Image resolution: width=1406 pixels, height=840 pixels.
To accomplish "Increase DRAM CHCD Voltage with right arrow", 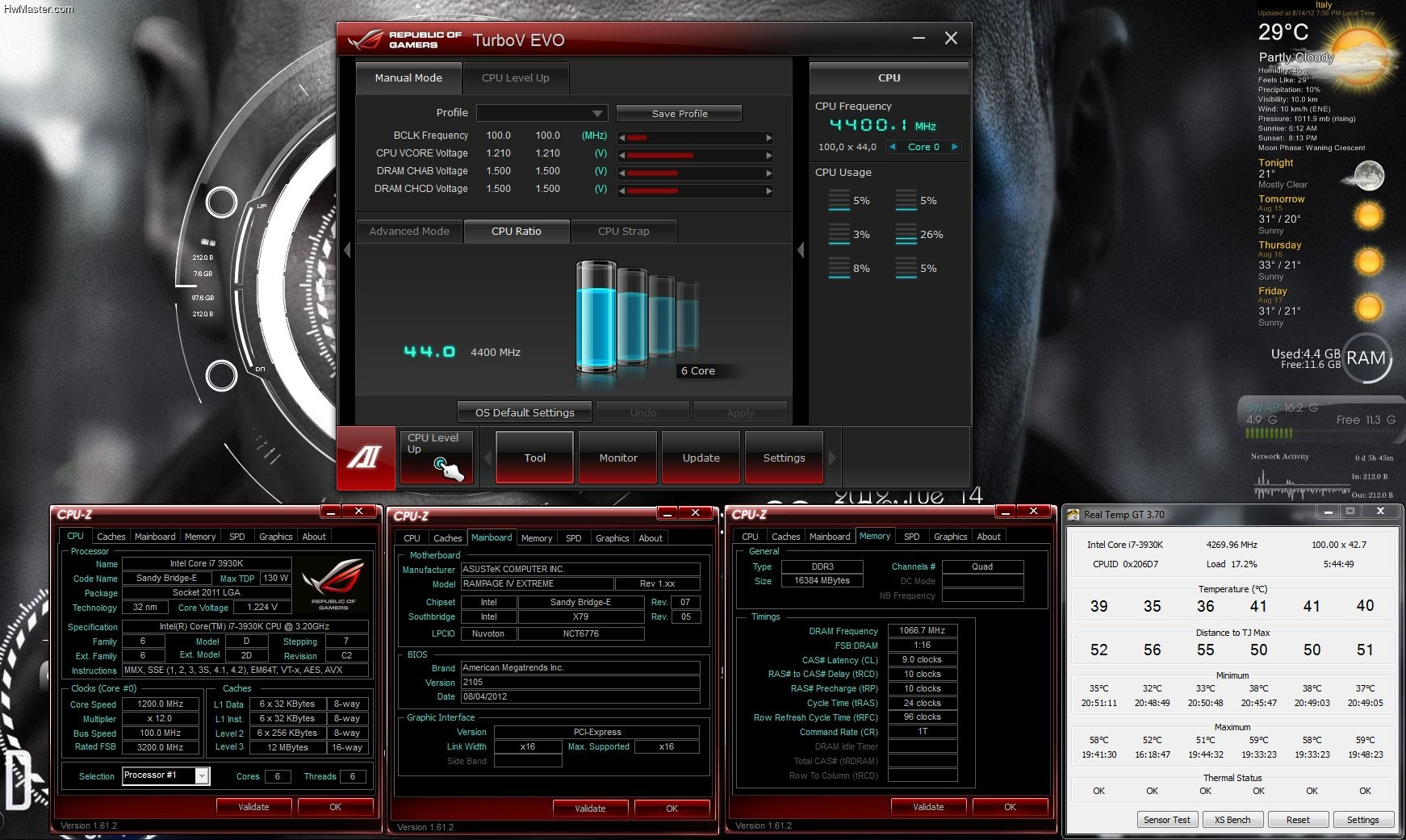I will pos(769,190).
